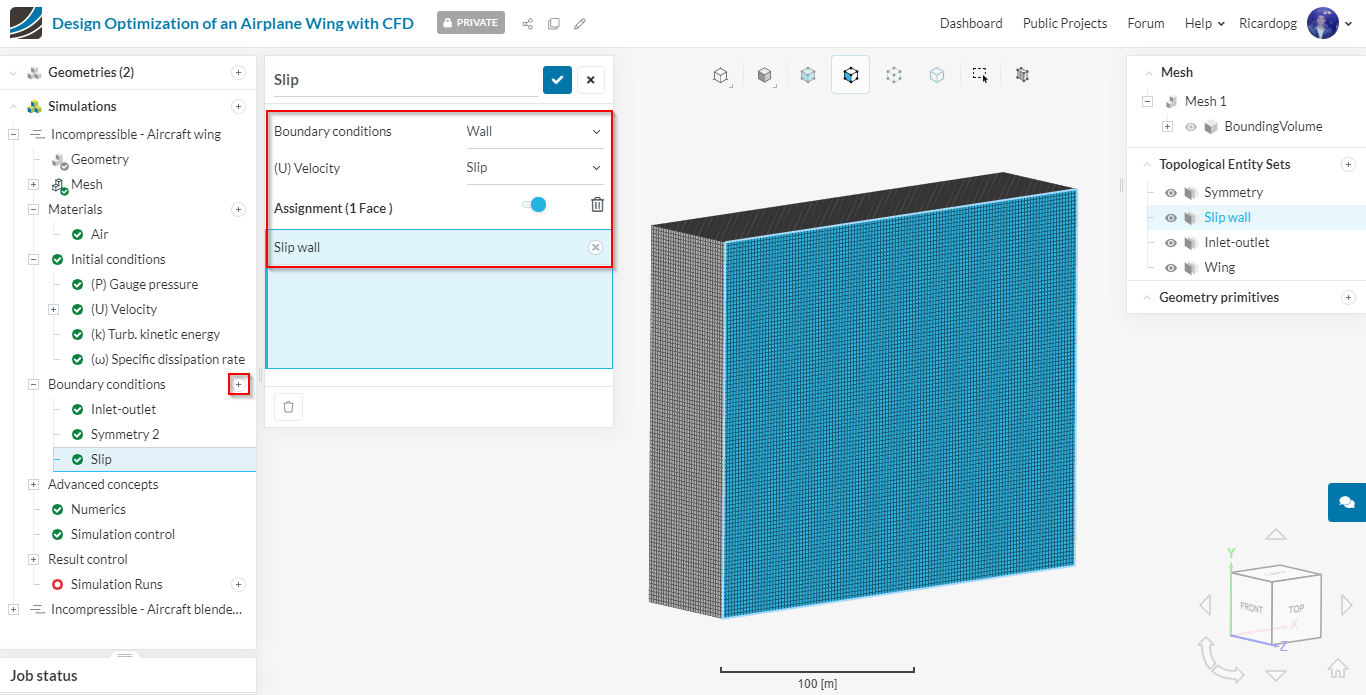
Task: Select Inlet-outlet boundary condition
Action: (123, 409)
